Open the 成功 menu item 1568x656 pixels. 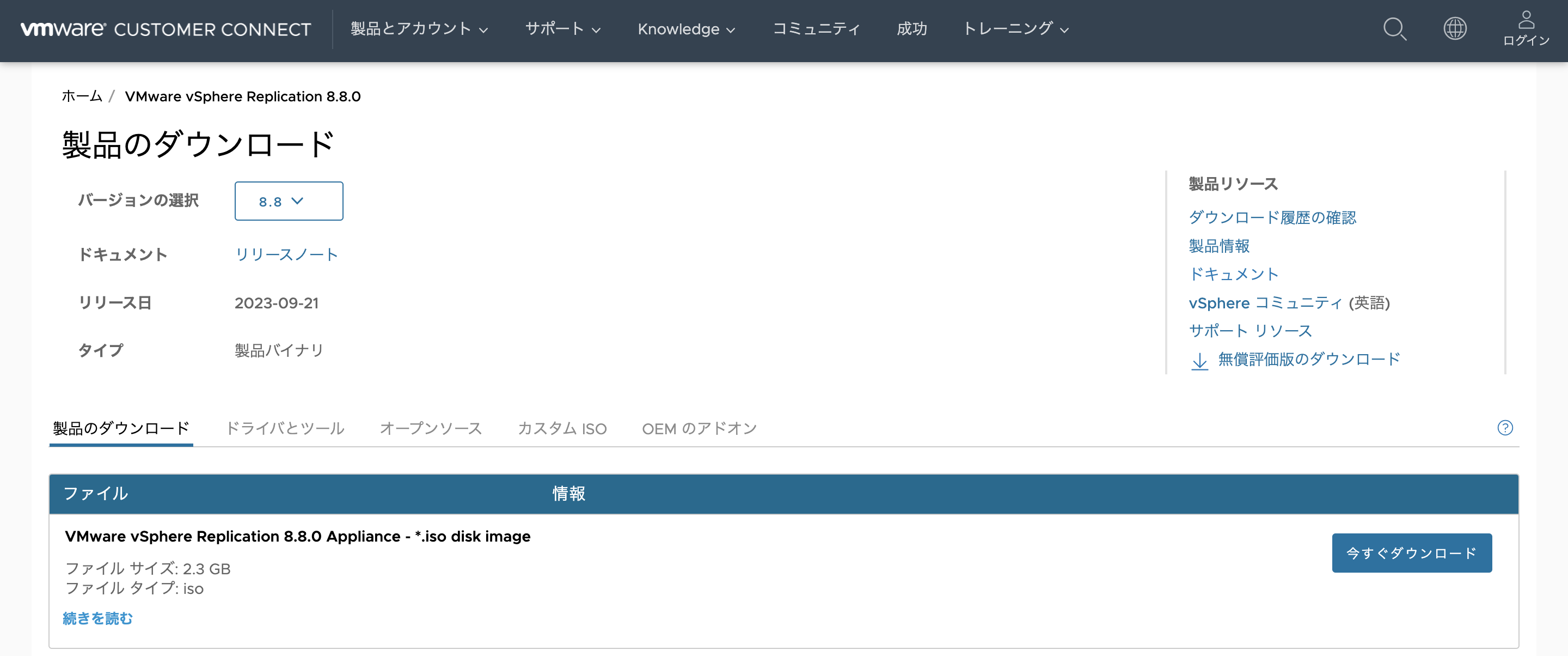pyautogui.click(x=912, y=29)
